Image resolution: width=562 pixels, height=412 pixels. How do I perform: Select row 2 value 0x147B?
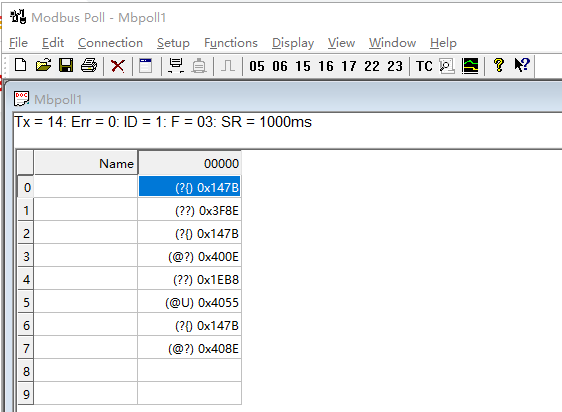click(190, 233)
